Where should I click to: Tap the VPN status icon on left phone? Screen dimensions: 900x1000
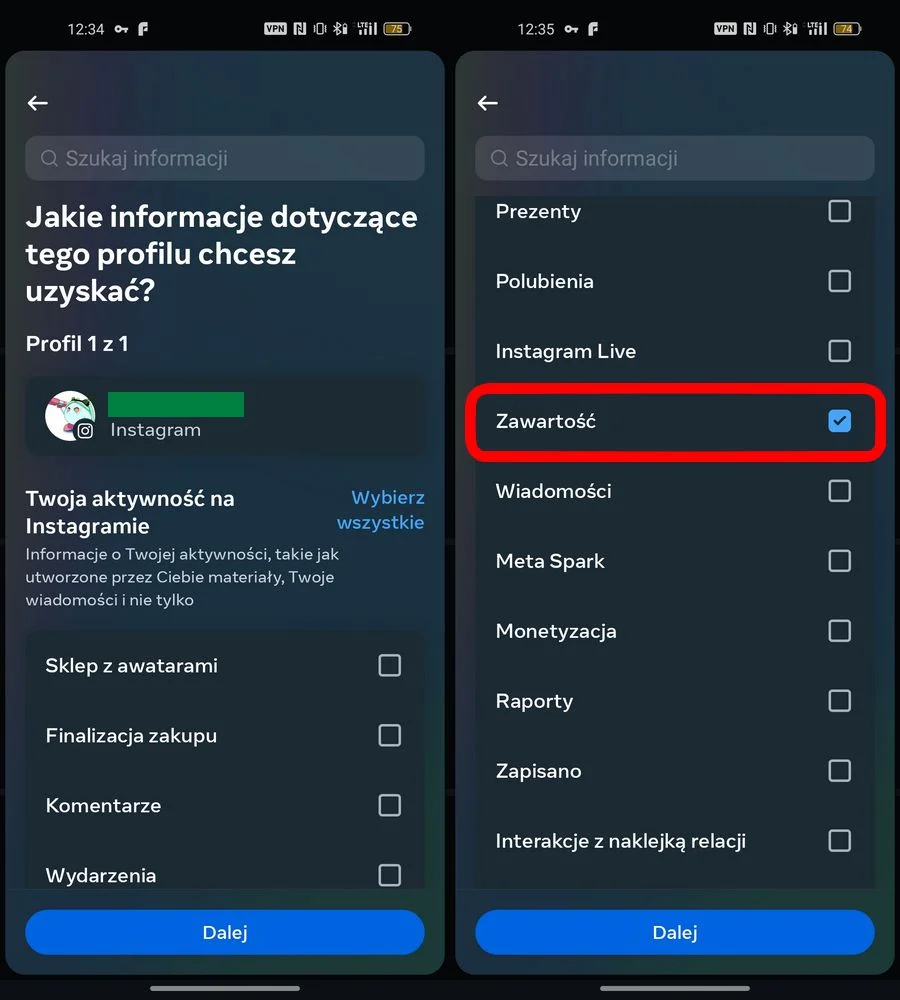[276, 29]
